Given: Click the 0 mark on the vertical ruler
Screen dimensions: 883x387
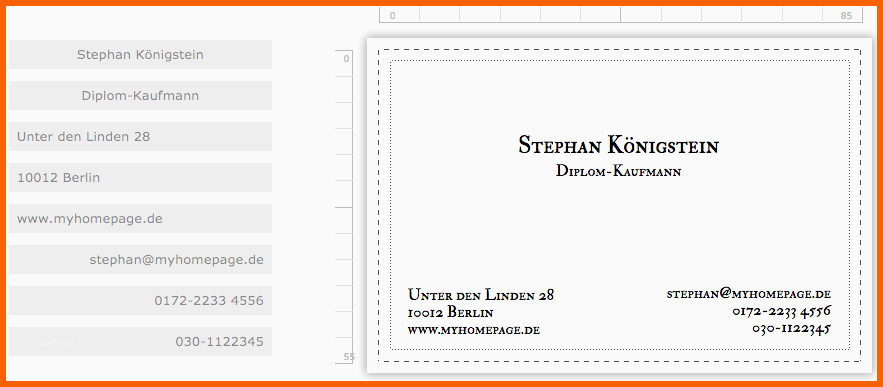Looking at the screenshot, I should pyautogui.click(x=346, y=59).
